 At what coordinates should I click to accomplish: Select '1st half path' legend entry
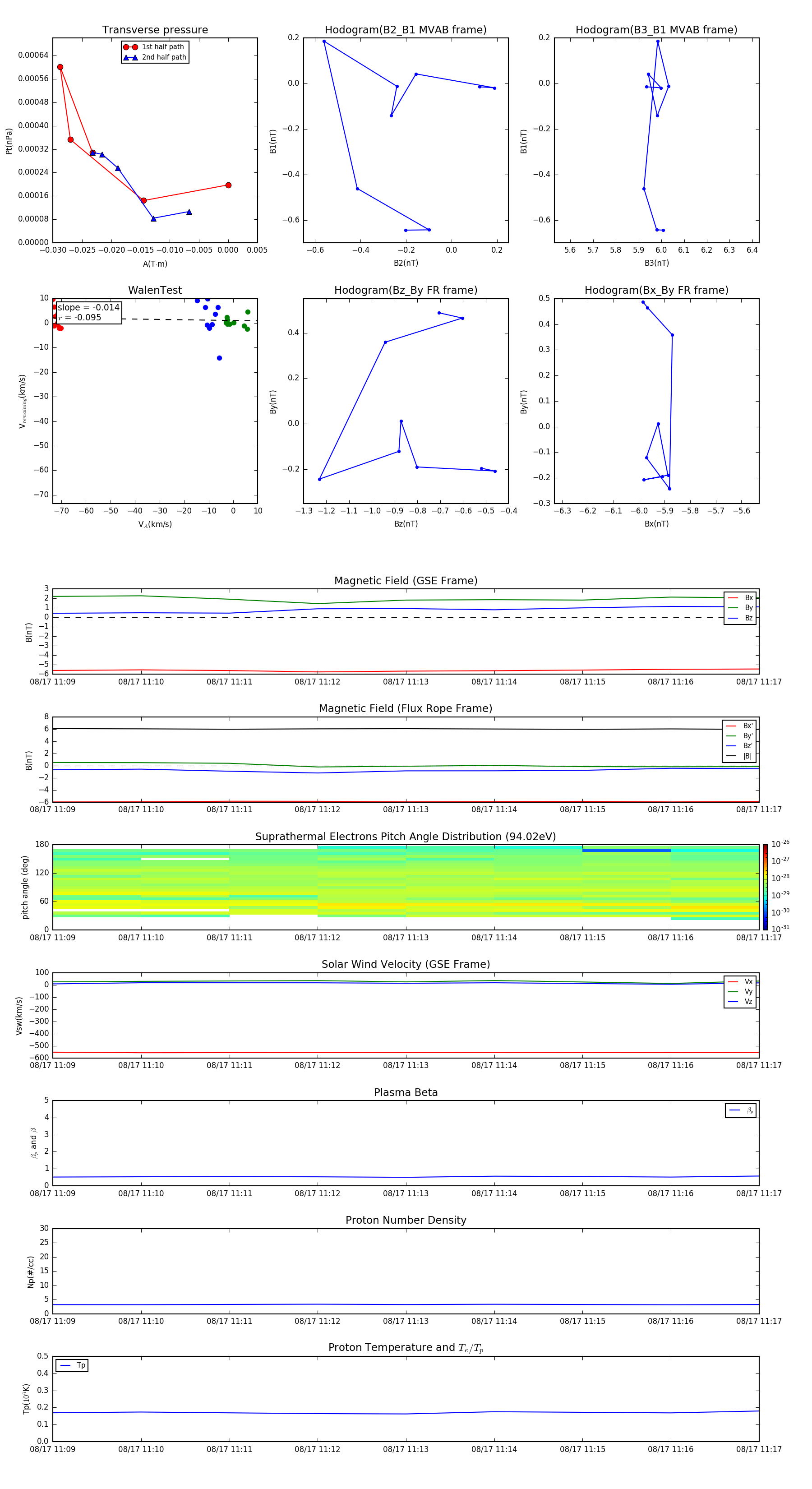(x=154, y=47)
